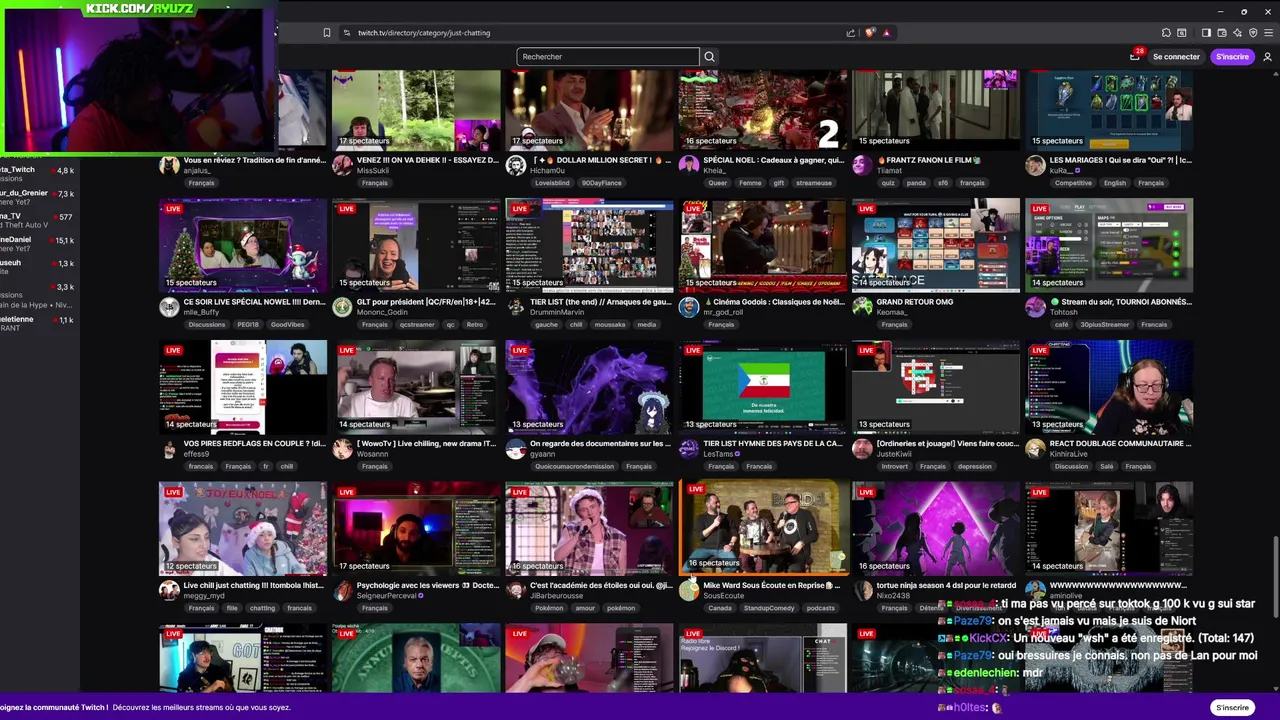Select the depression tag
Screen dimensions: 1280x720
[975, 466]
